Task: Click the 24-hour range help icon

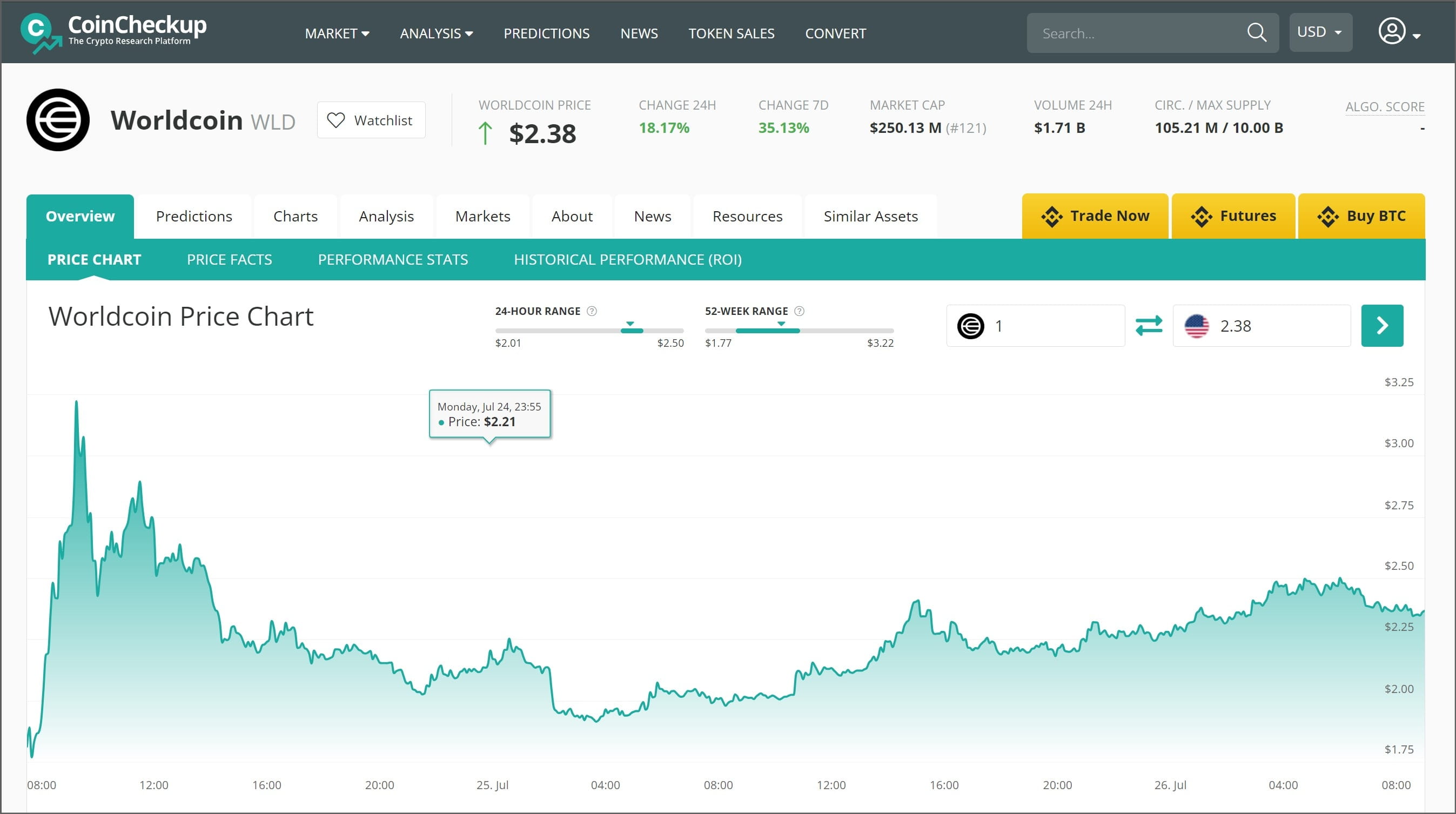Action: [x=592, y=311]
